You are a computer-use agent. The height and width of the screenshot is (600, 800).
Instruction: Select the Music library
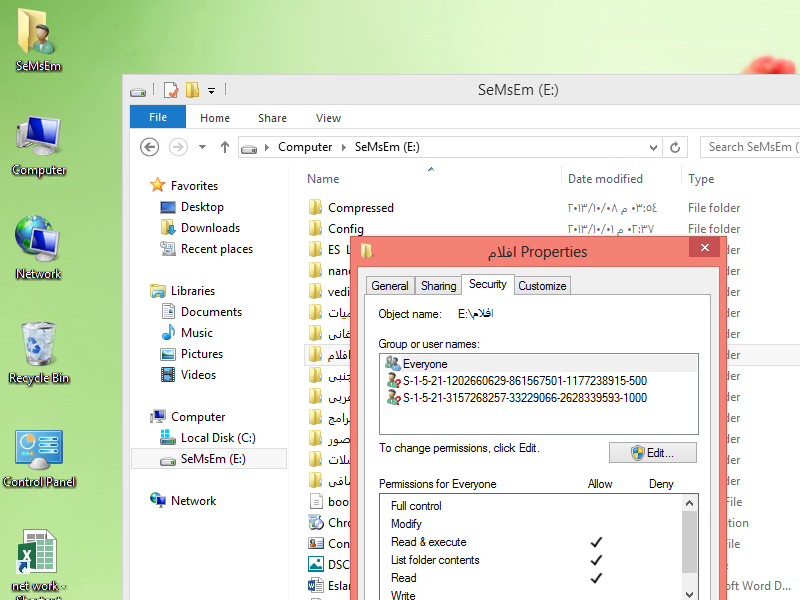187,333
